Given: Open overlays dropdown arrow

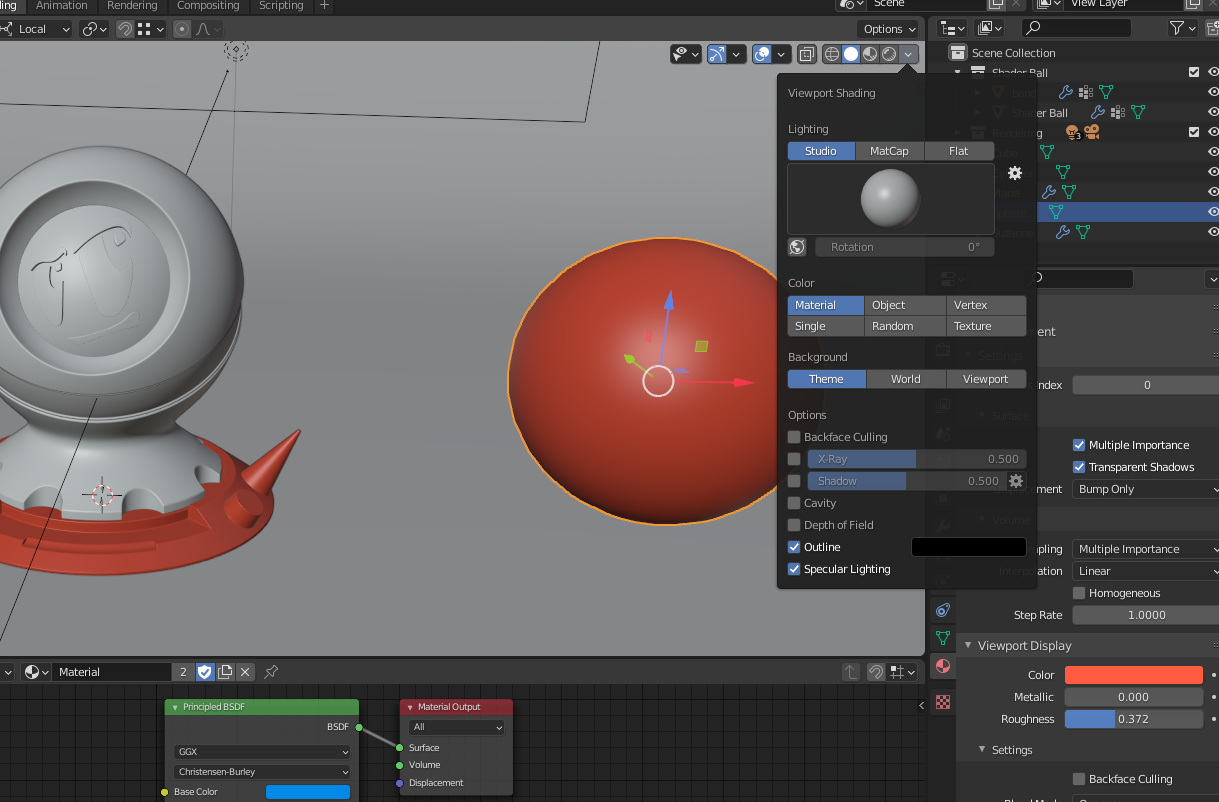Looking at the screenshot, I should (781, 54).
